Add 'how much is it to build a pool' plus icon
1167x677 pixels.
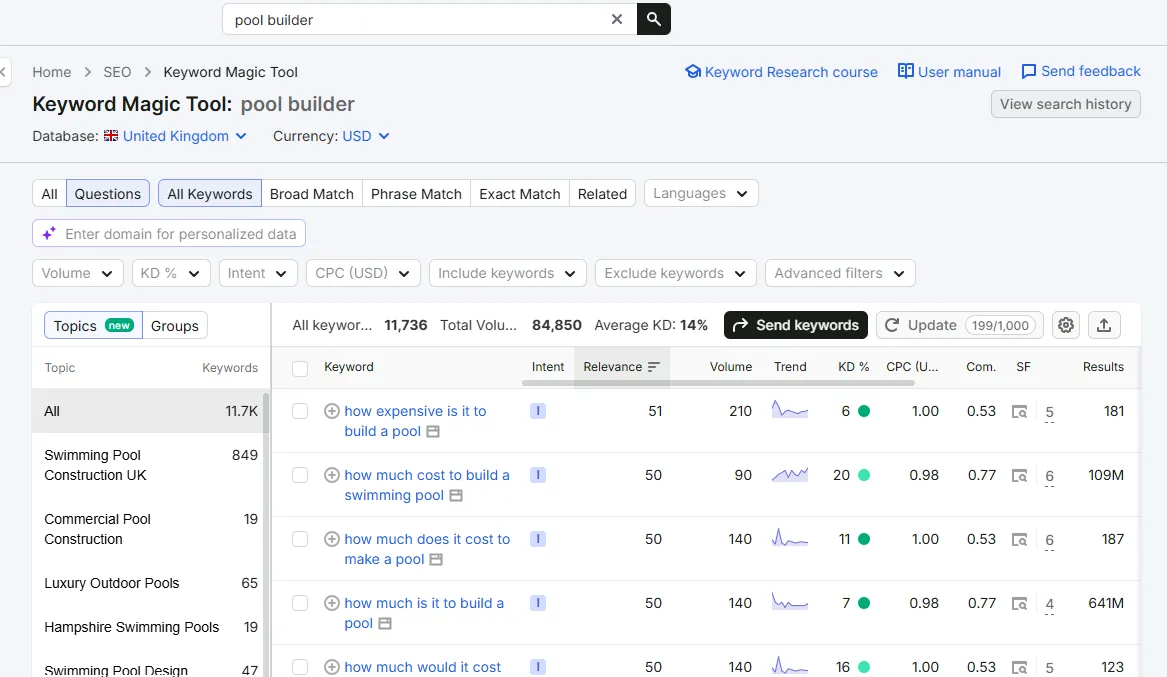coord(332,603)
